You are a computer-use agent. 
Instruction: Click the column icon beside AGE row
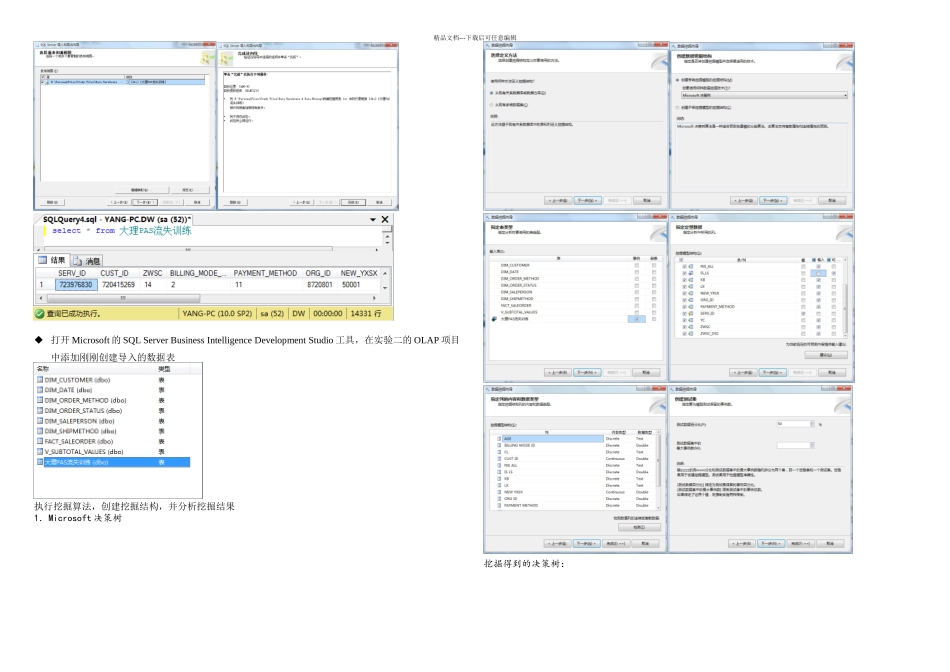[x=499, y=439]
